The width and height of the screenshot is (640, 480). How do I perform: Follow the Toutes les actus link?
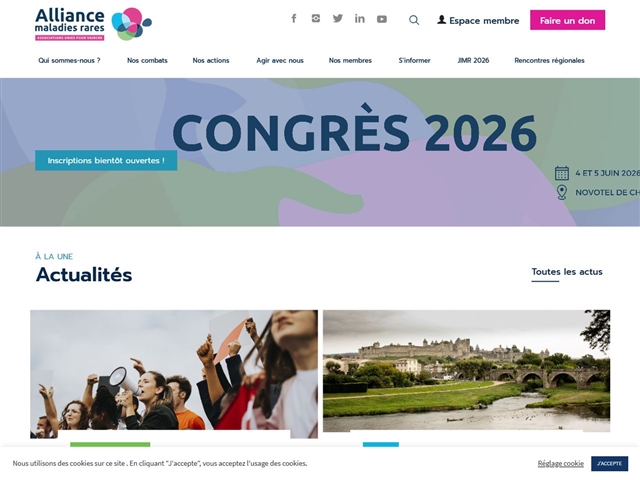[567, 272]
